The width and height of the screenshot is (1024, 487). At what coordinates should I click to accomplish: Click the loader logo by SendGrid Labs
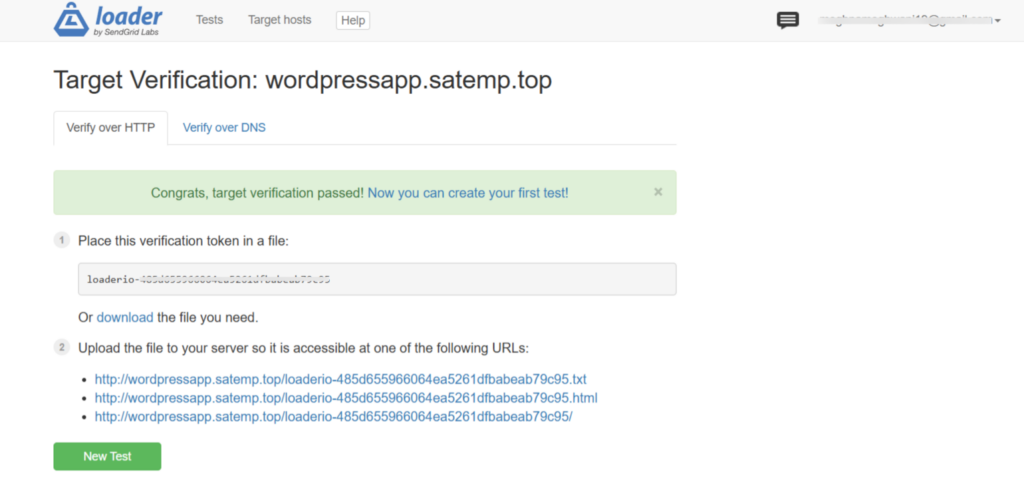(x=108, y=20)
